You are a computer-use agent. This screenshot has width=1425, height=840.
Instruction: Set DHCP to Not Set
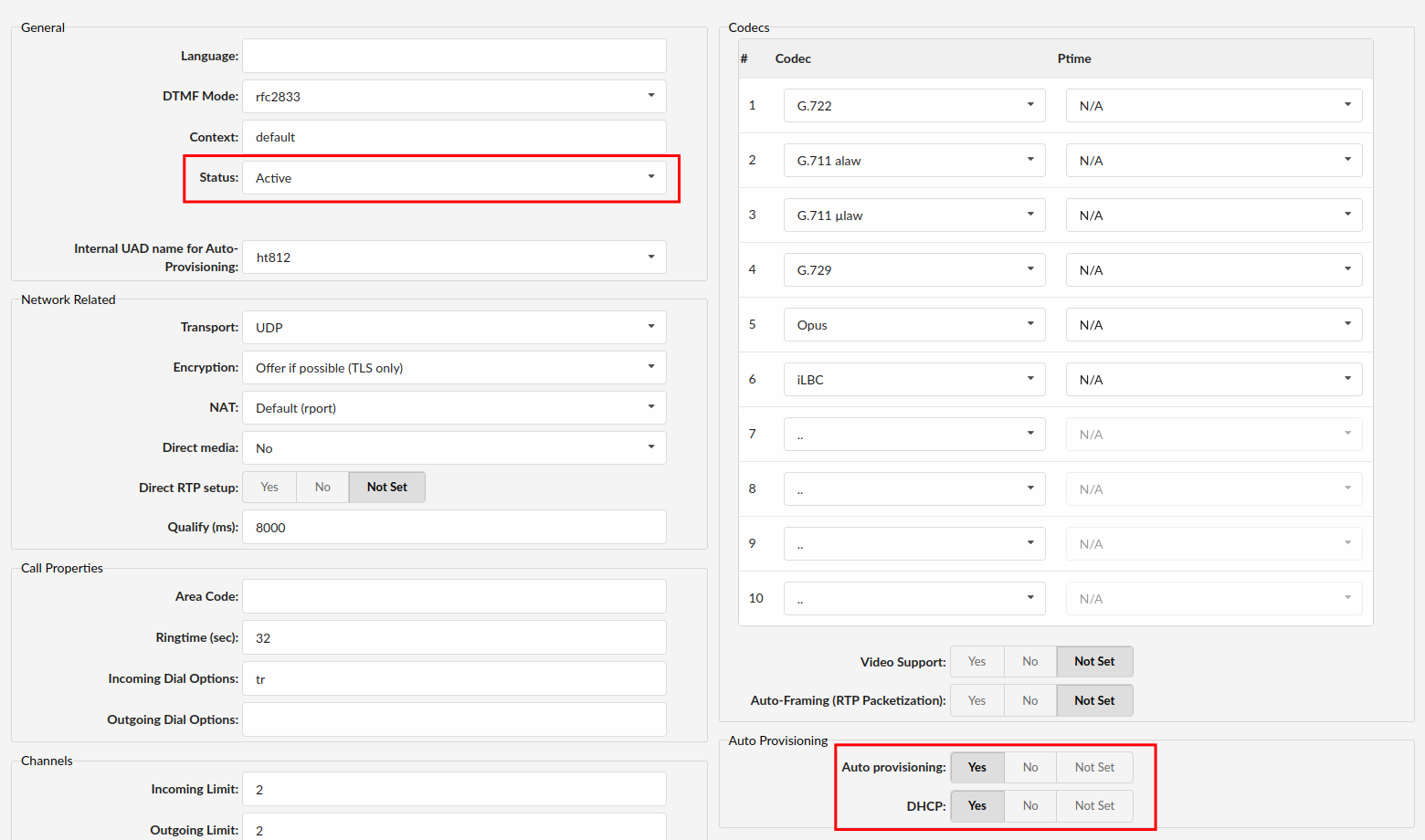tap(1094, 805)
